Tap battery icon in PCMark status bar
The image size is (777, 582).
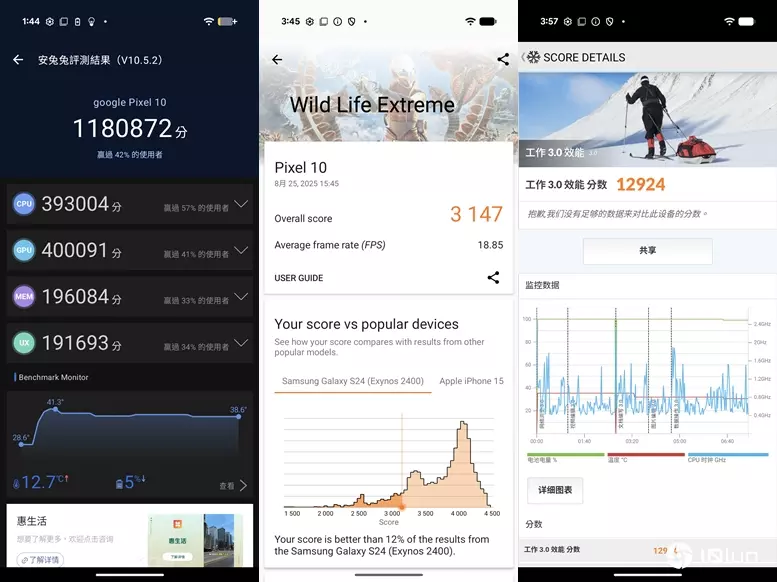746,21
